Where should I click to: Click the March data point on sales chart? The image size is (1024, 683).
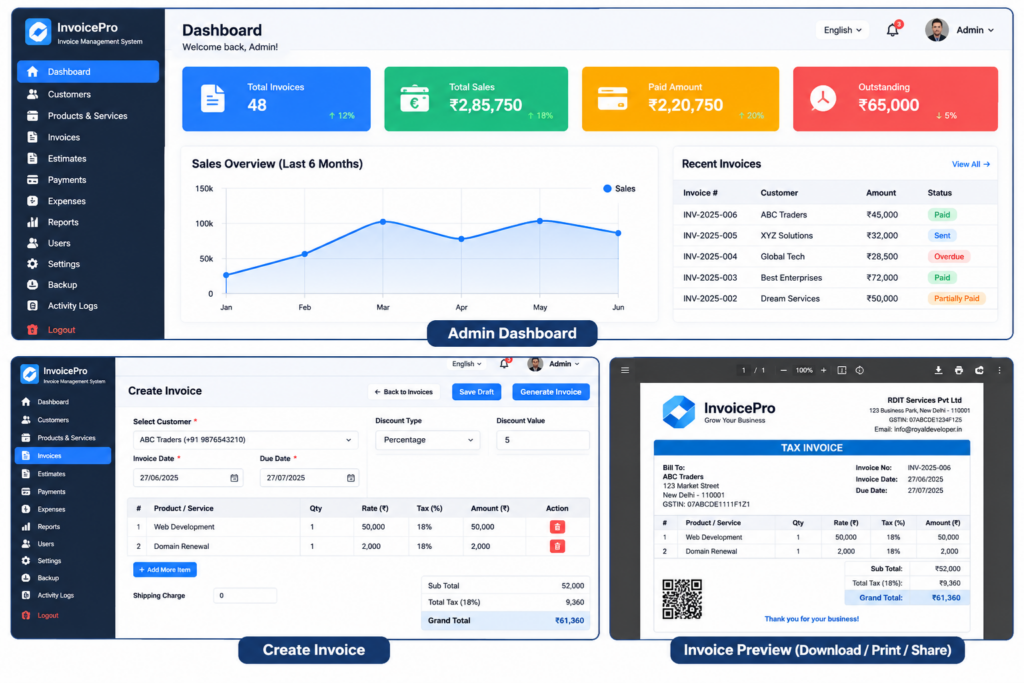tap(383, 222)
